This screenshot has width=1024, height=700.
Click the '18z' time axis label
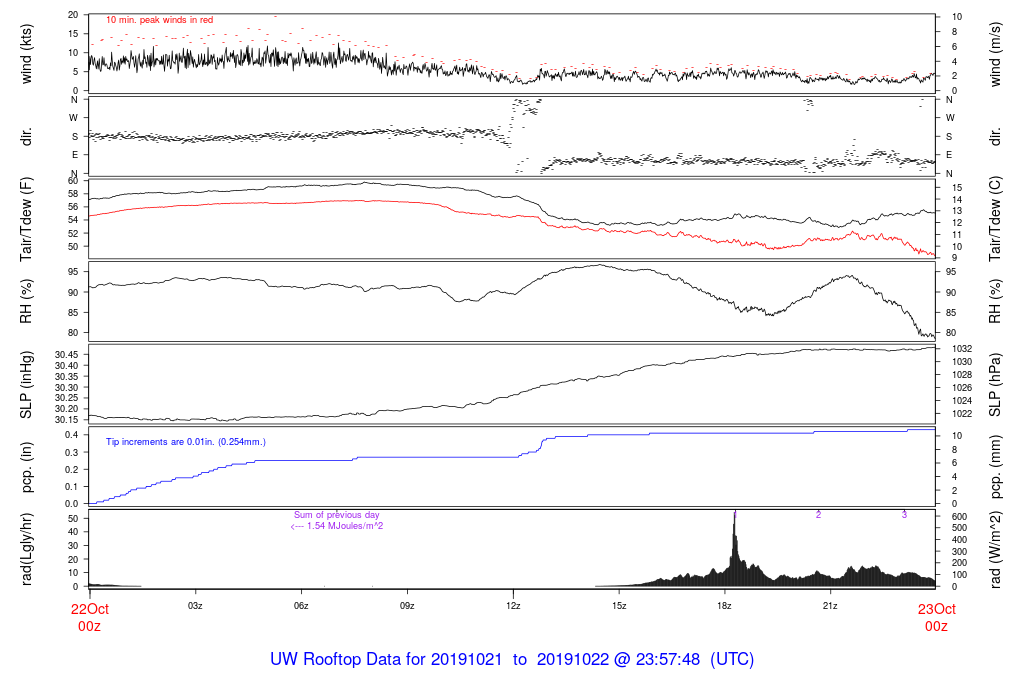(x=724, y=606)
